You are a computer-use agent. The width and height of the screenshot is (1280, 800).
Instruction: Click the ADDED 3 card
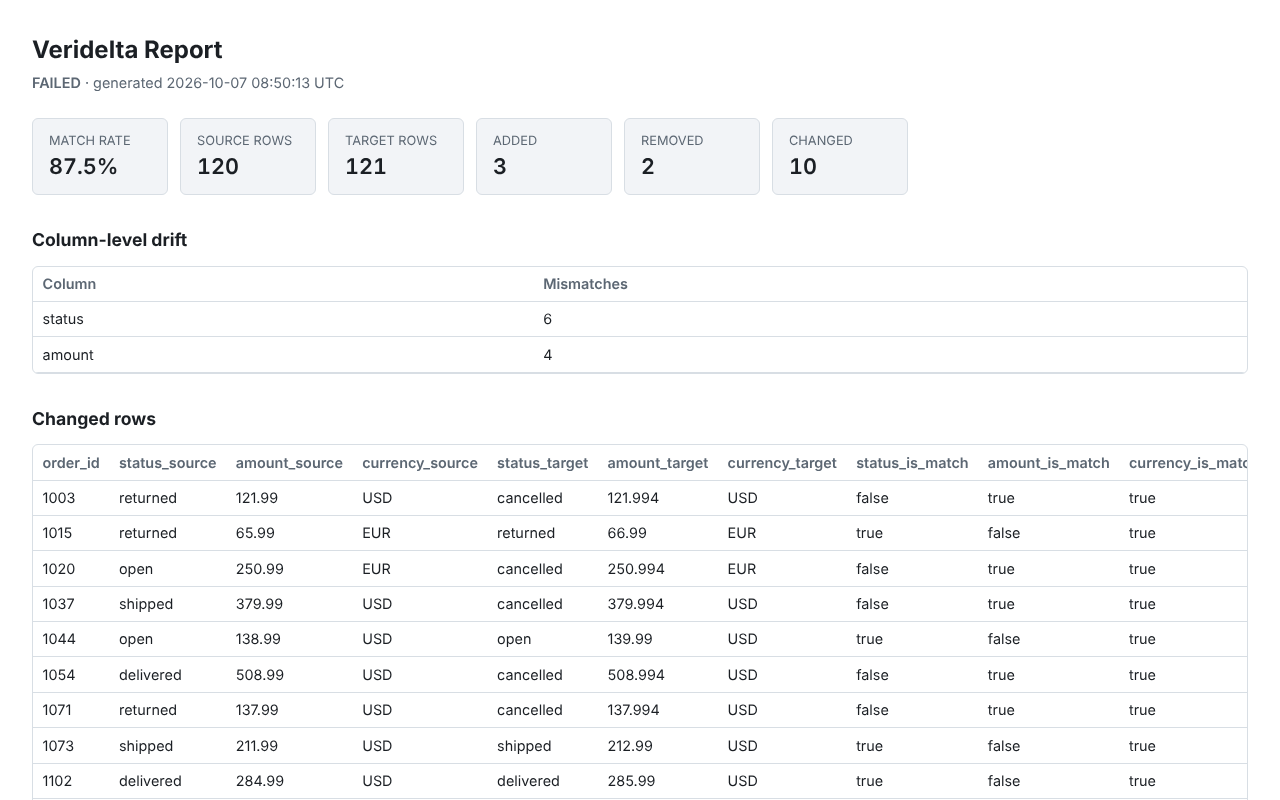[x=544, y=156]
